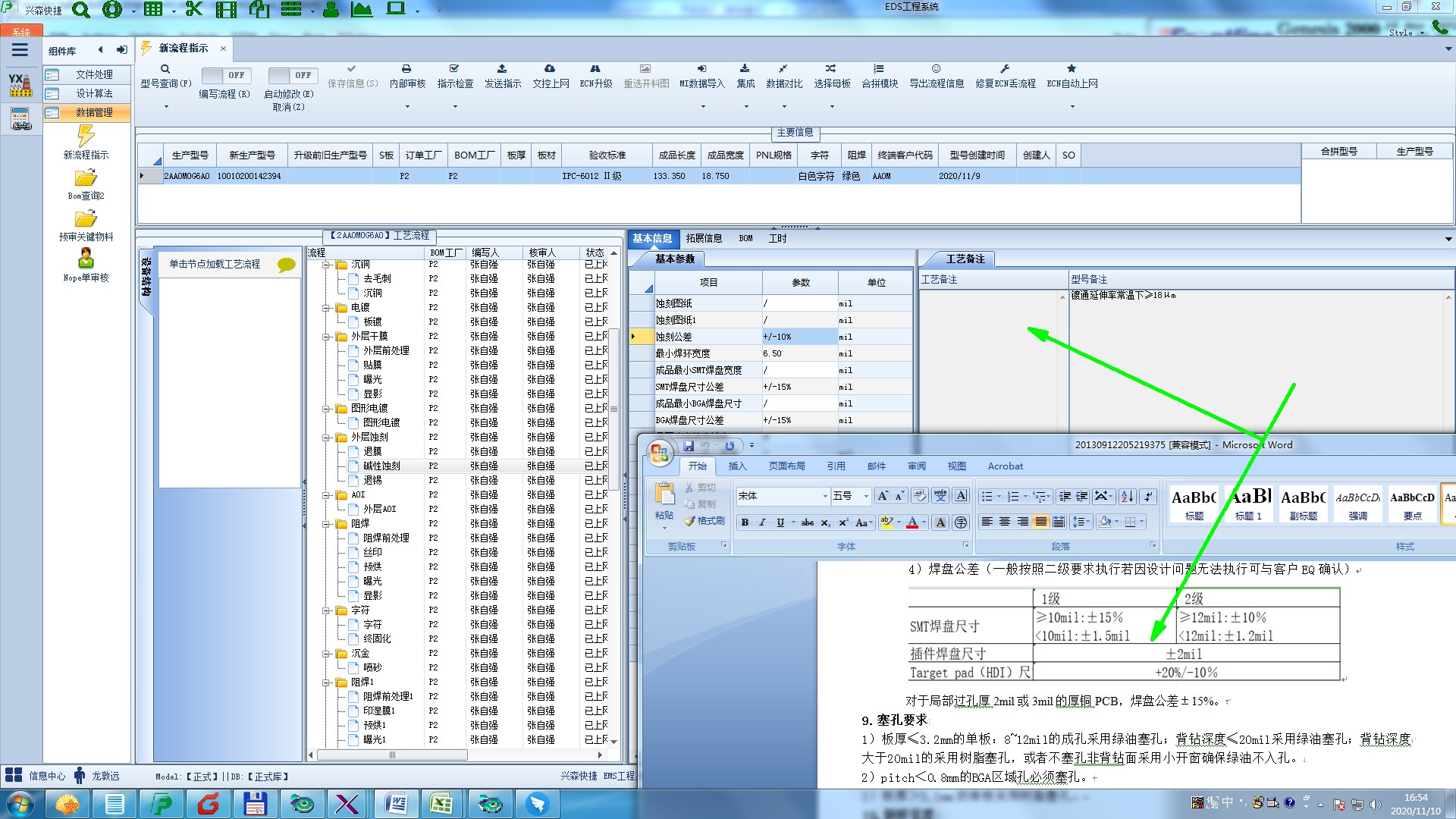
Task: Open the Word 页面布局 ribbon tab
Action: [786, 466]
